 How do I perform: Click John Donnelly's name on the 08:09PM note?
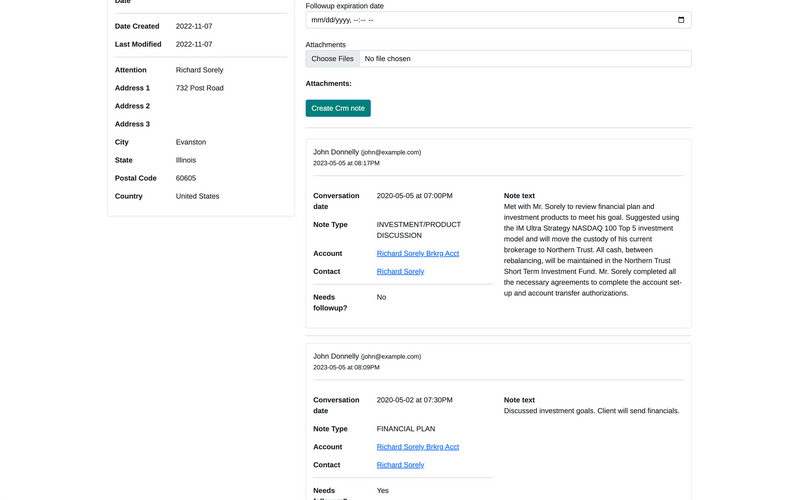click(335, 356)
